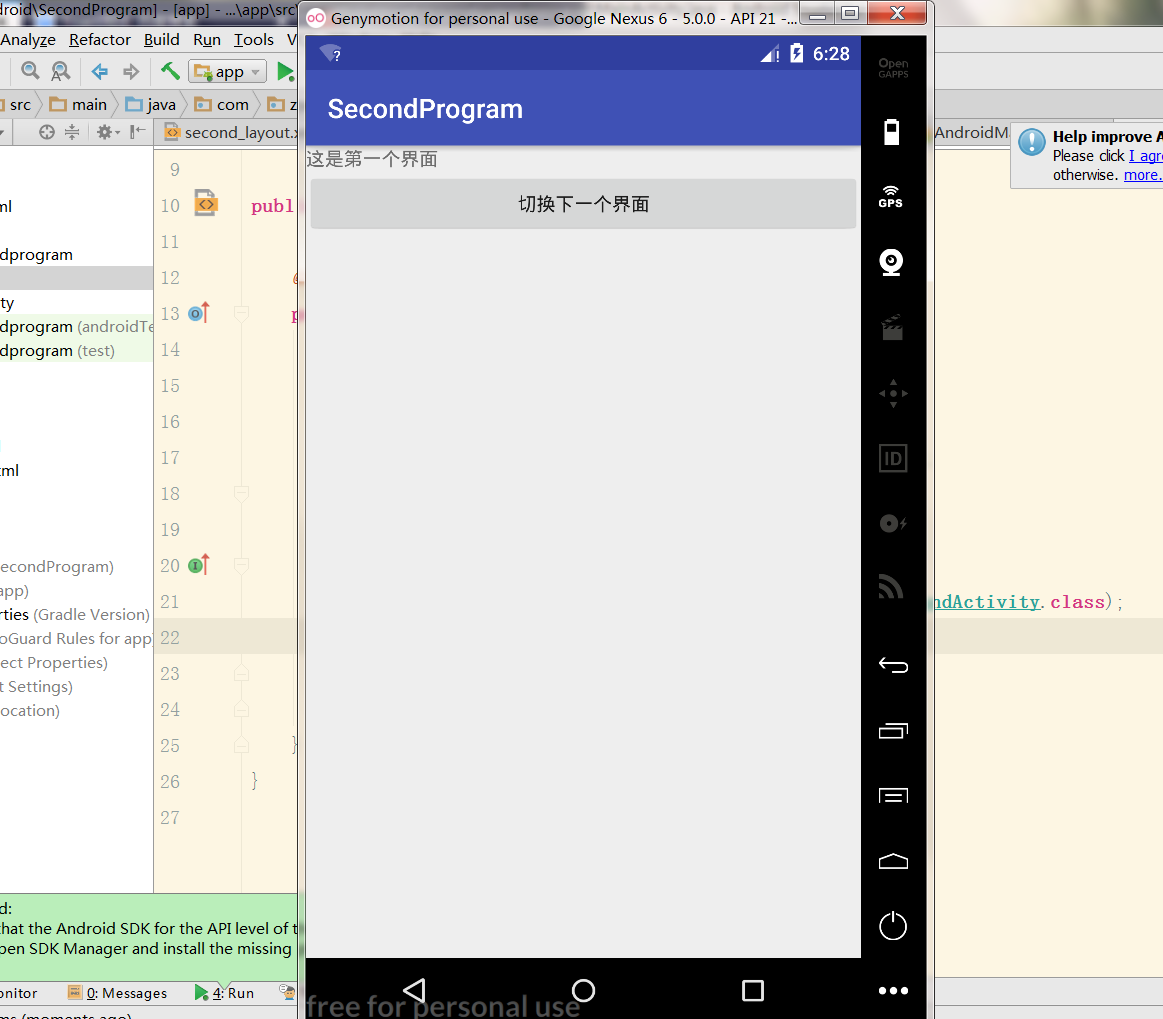Open the project panel gear settings dropdown
Viewport: 1163px width, 1019px height.
tap(107, 132)
